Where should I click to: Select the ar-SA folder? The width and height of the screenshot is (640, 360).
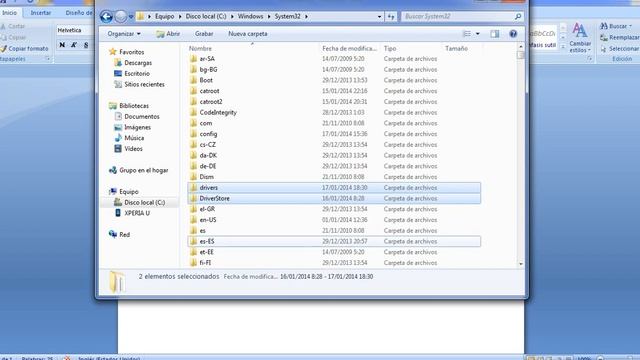point(334,59)
